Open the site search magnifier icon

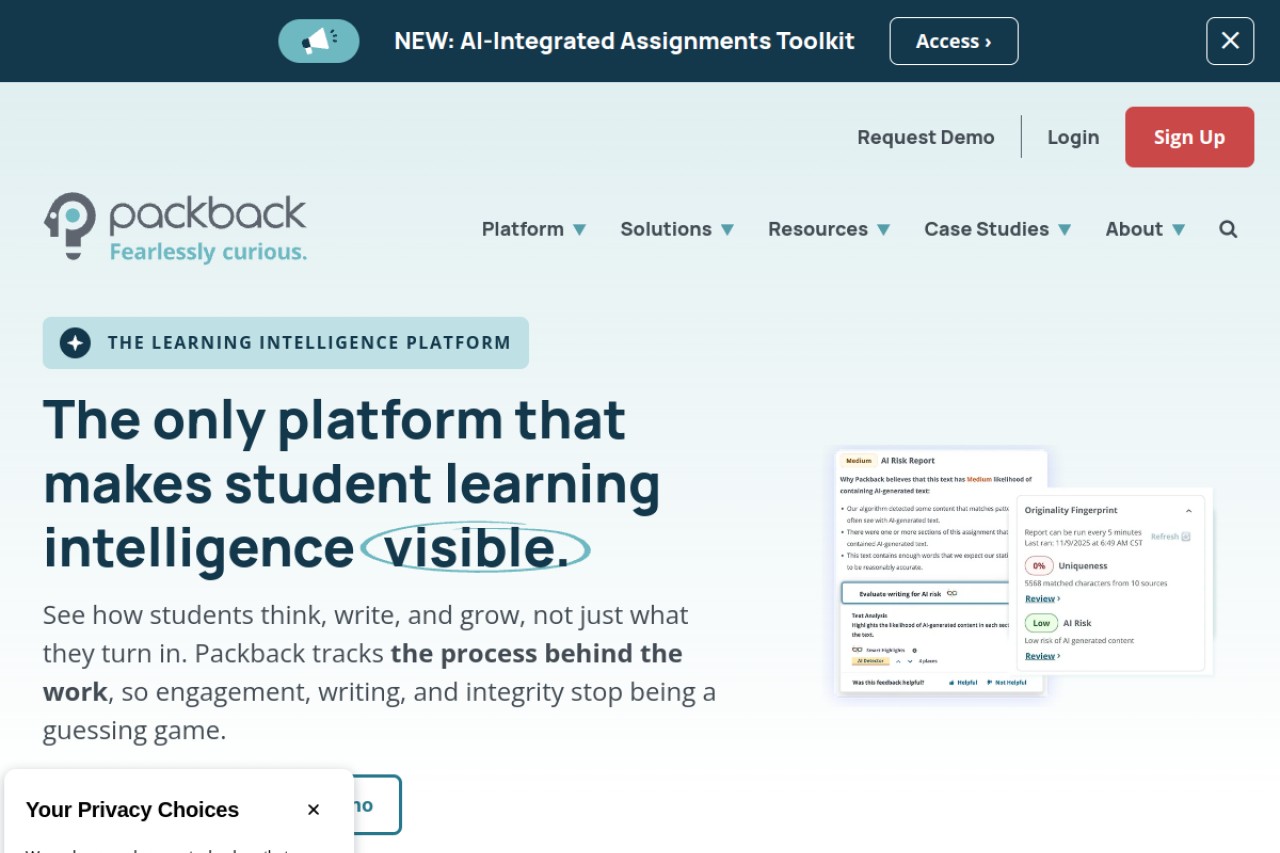1228,229
